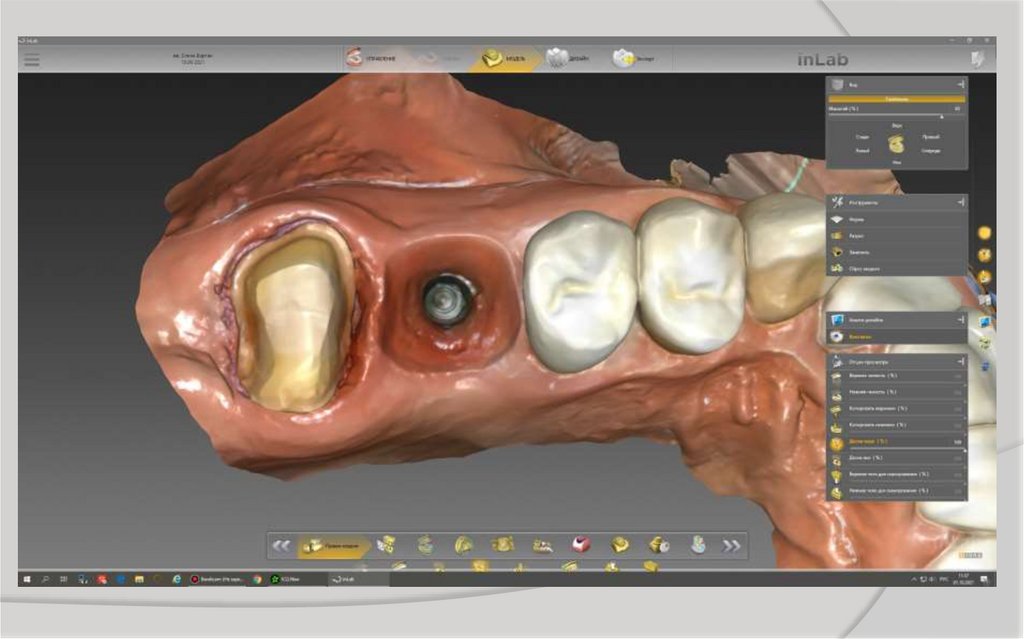Select the sixth step icon with jaw line
1024x639 pixels.
pyautogui.click(x=542, y=545)
